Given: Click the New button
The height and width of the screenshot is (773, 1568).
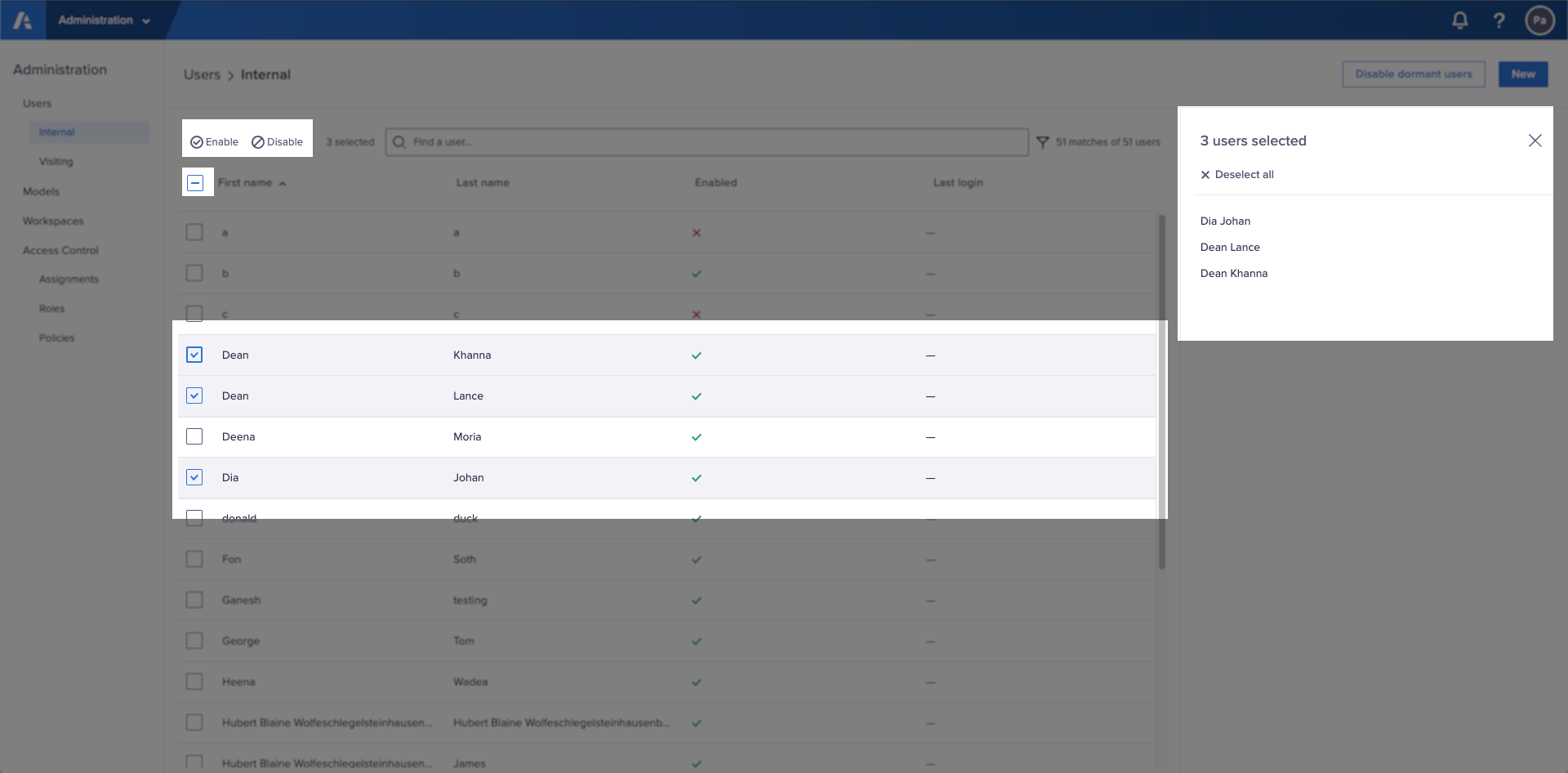Looking at the screenshot, I should (x=1522, y=74).
